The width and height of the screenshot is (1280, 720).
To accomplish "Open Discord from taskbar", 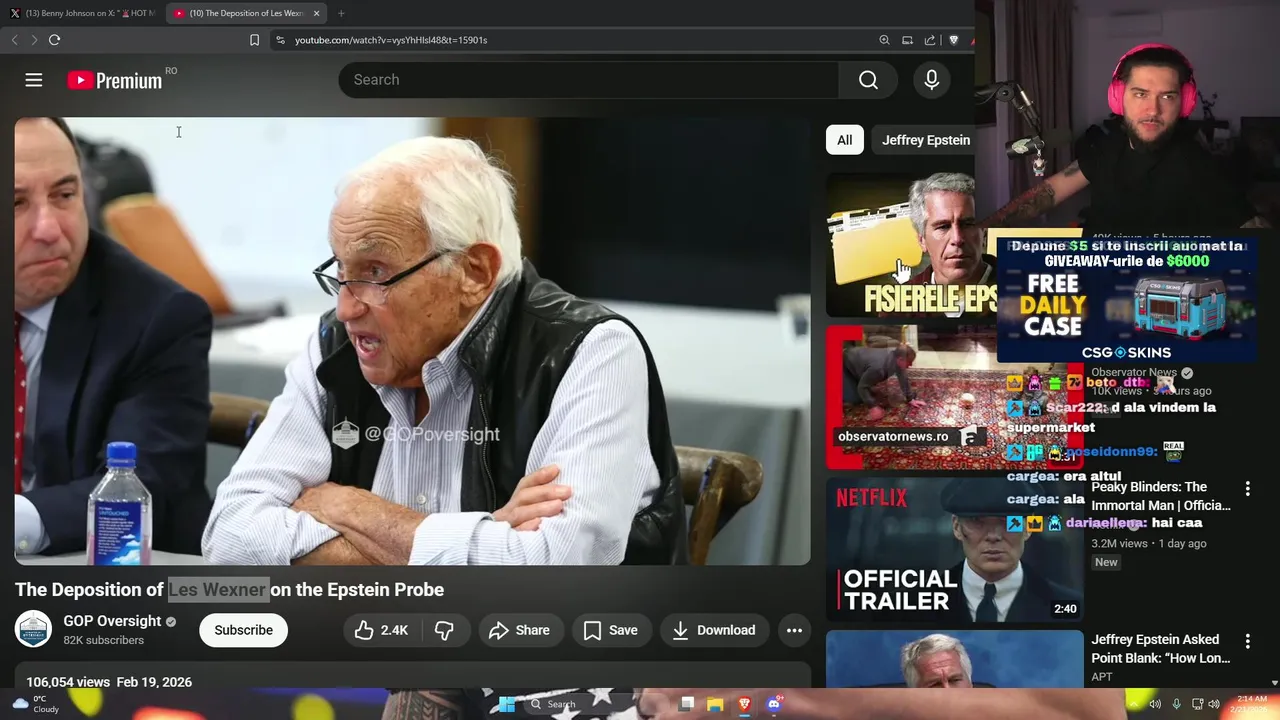I will [x=773, y=704].
